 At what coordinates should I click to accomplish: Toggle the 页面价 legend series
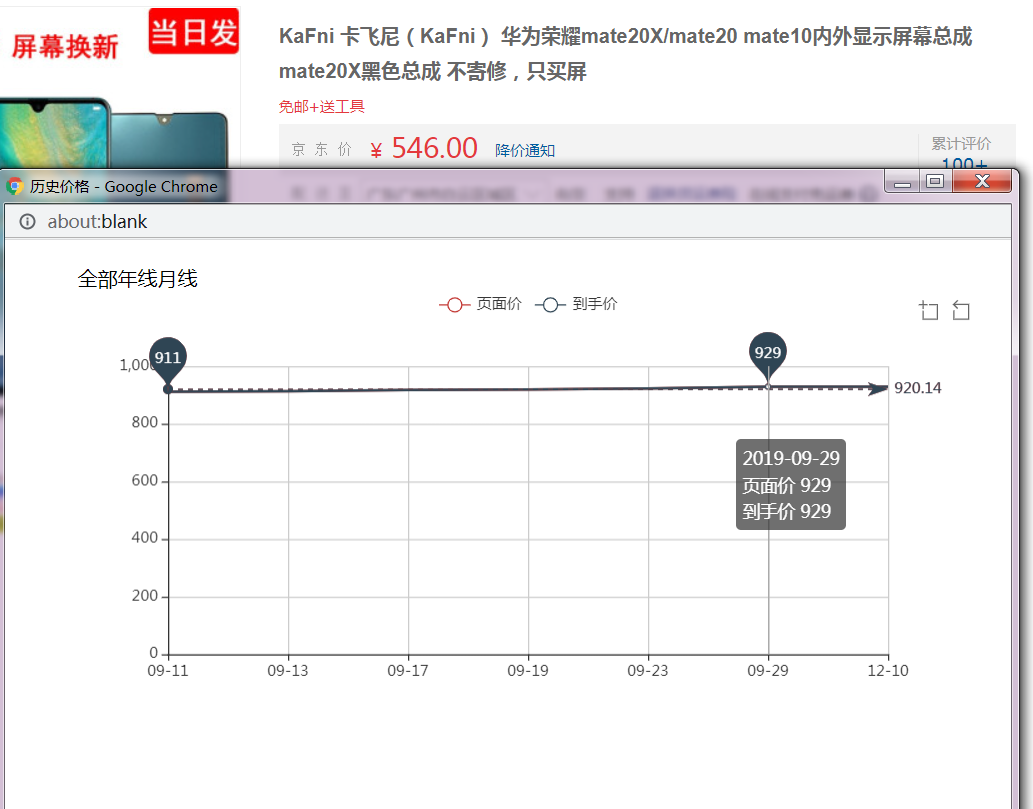tap(480, 304)
